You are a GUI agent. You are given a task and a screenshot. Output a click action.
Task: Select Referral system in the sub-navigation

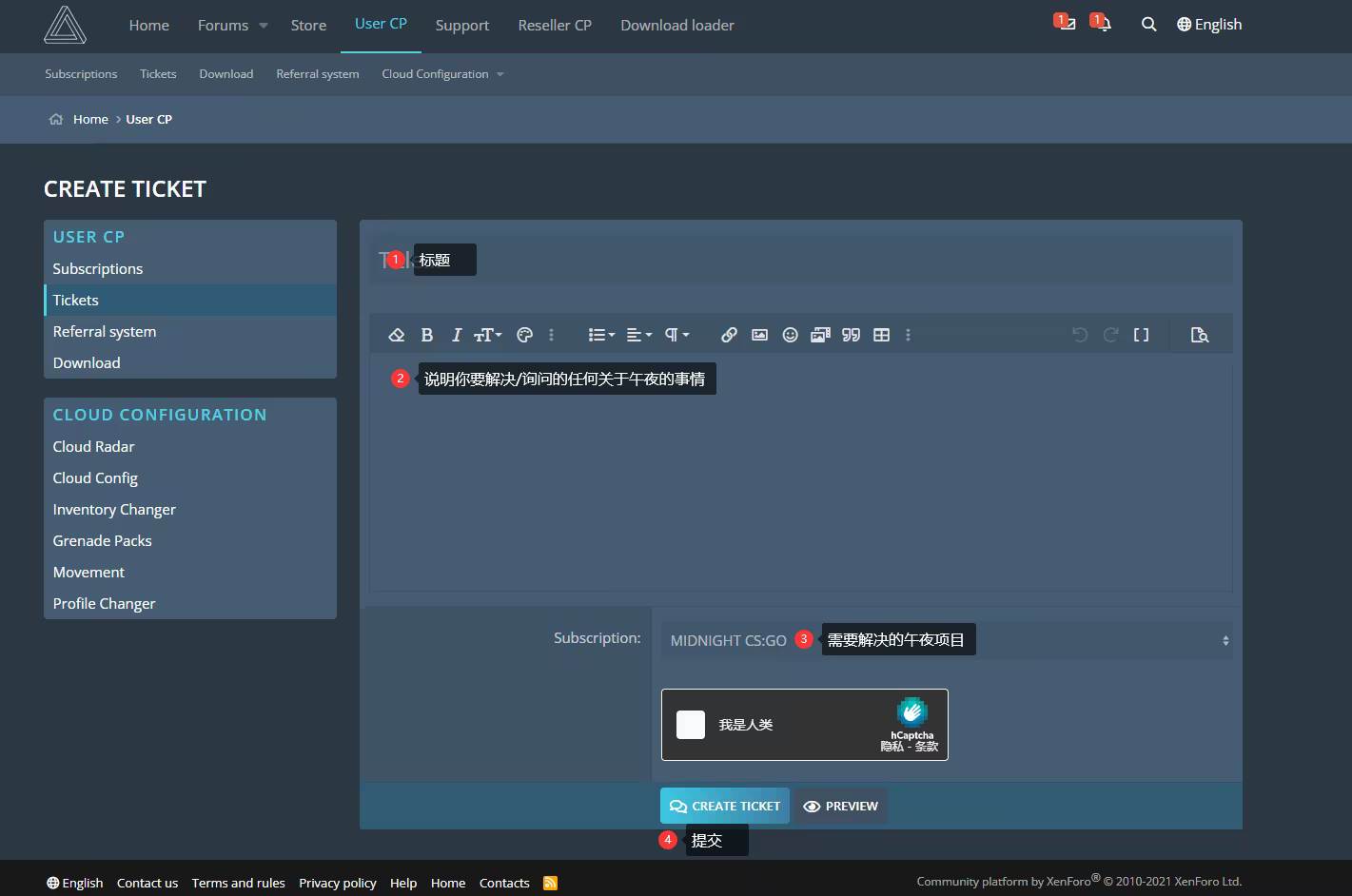tap(317, 74)
